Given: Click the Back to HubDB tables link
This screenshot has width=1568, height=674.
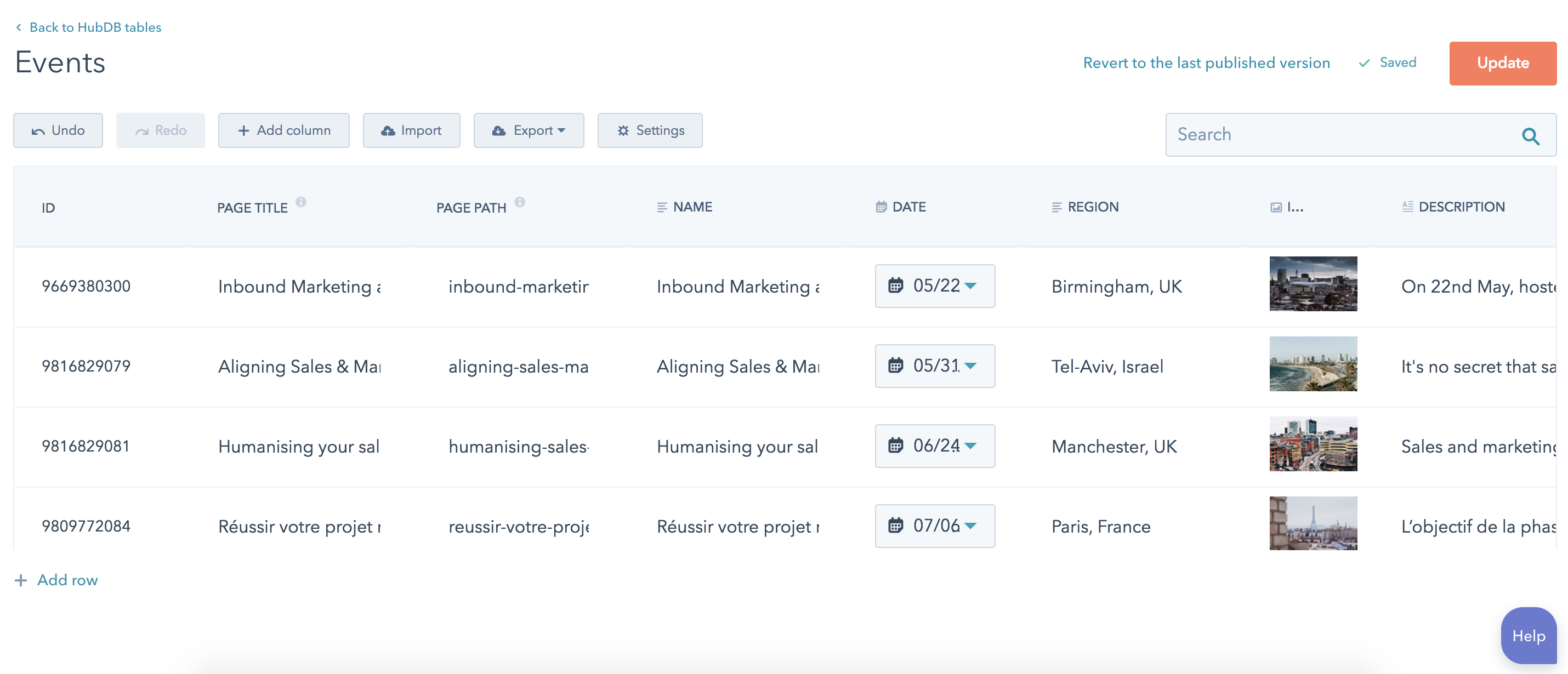Looking at the screenshot, I should pos(95,27).
